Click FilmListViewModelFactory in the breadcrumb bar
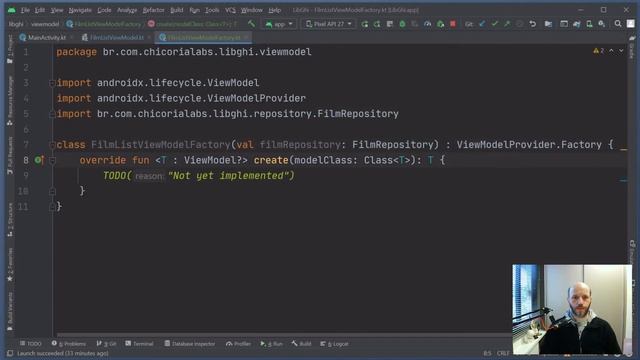Screen dimensions: 640x360 [104, 24]
